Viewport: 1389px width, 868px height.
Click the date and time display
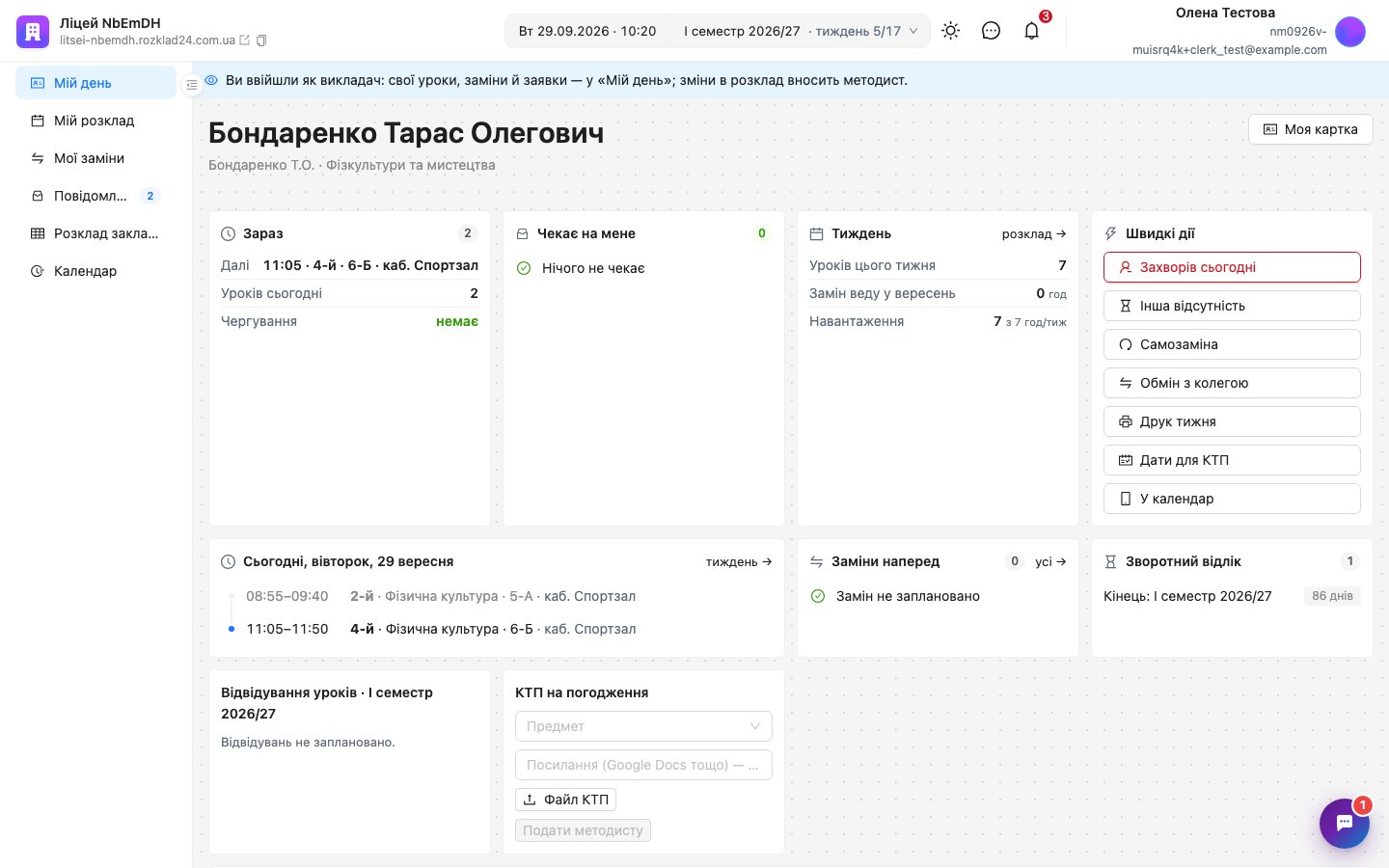click(x=587, y=31)
